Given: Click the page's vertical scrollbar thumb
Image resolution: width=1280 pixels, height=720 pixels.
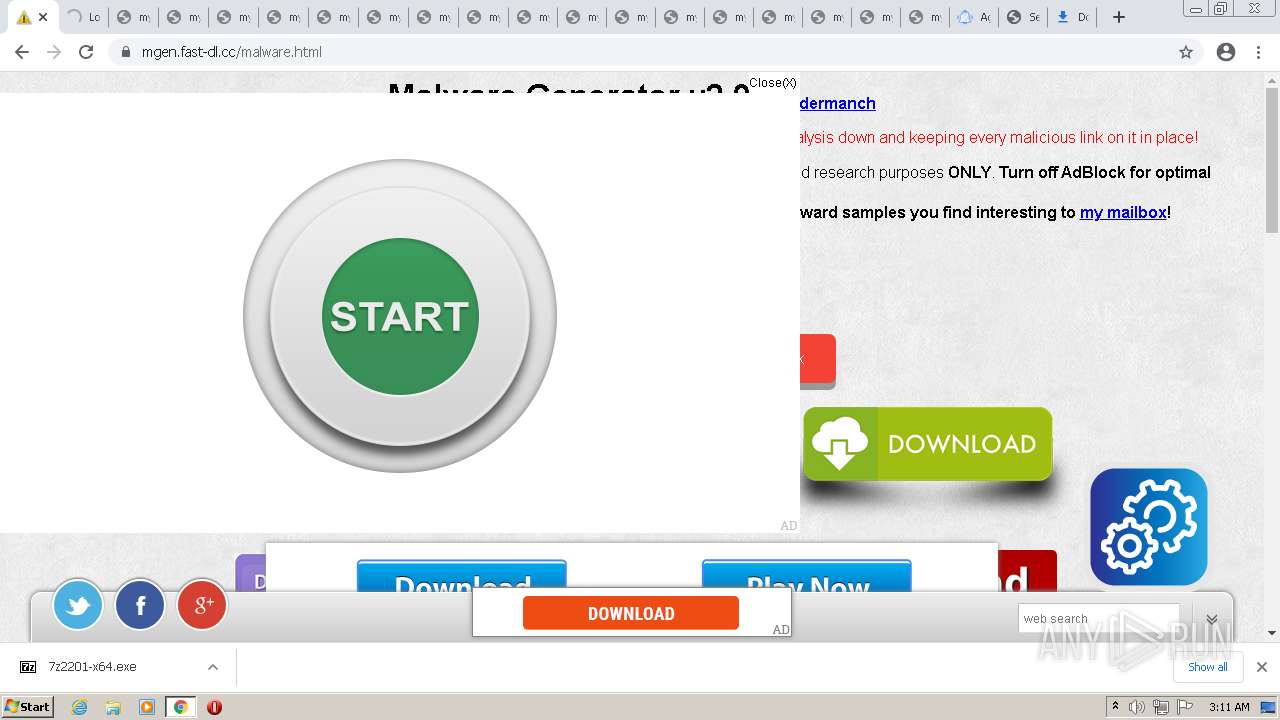Looking at the screenshot, I should (x=1272, y=160).
